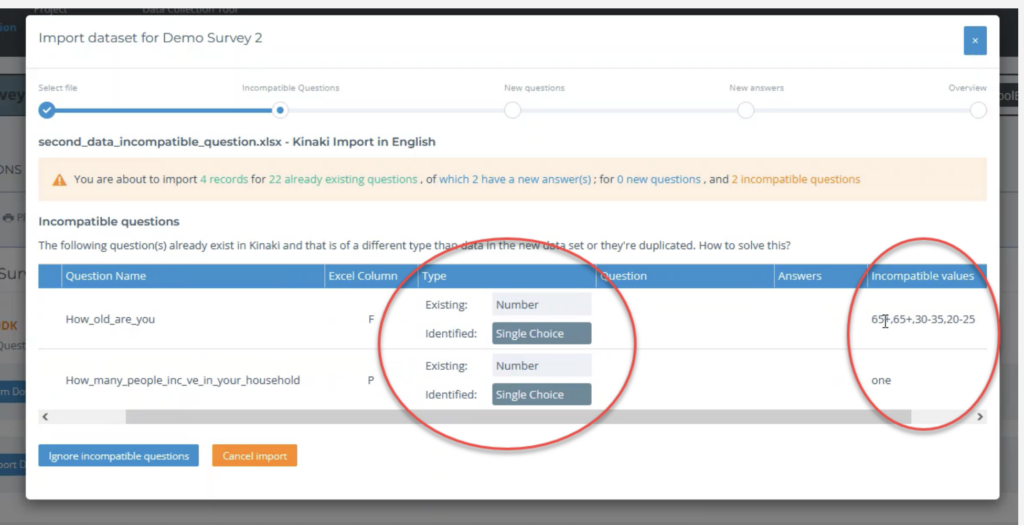Viewport: 1024px width, 525px height.
Task: Click '22 already existing questions' text
Action: point(343,179)
